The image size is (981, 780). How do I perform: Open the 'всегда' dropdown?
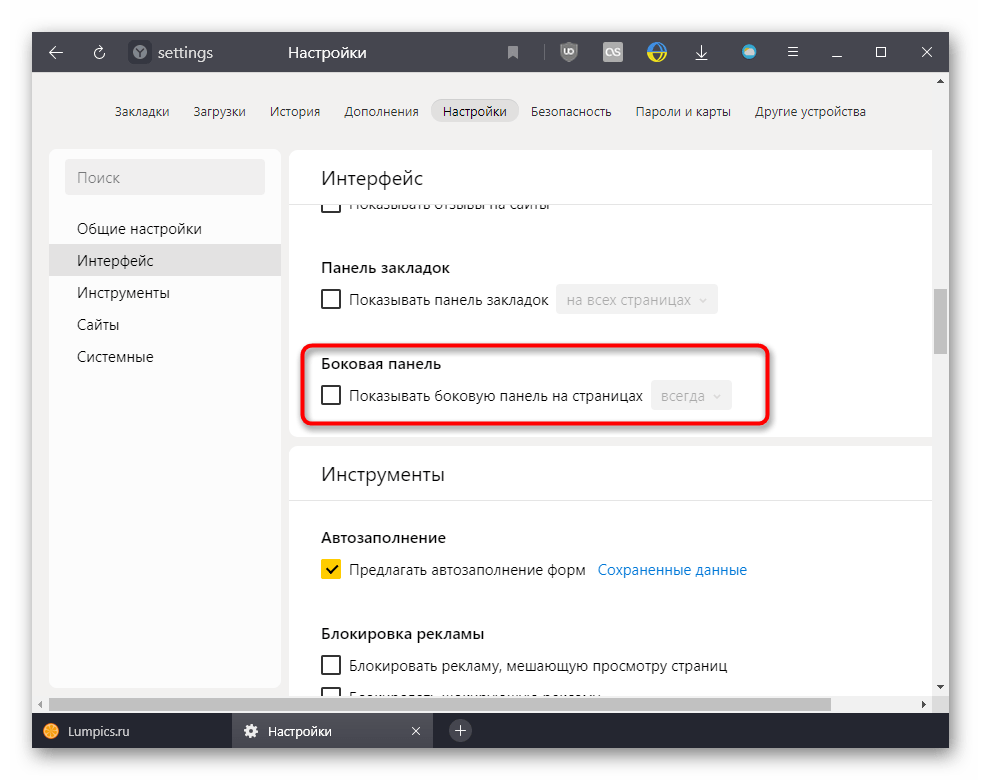(691, 395)
